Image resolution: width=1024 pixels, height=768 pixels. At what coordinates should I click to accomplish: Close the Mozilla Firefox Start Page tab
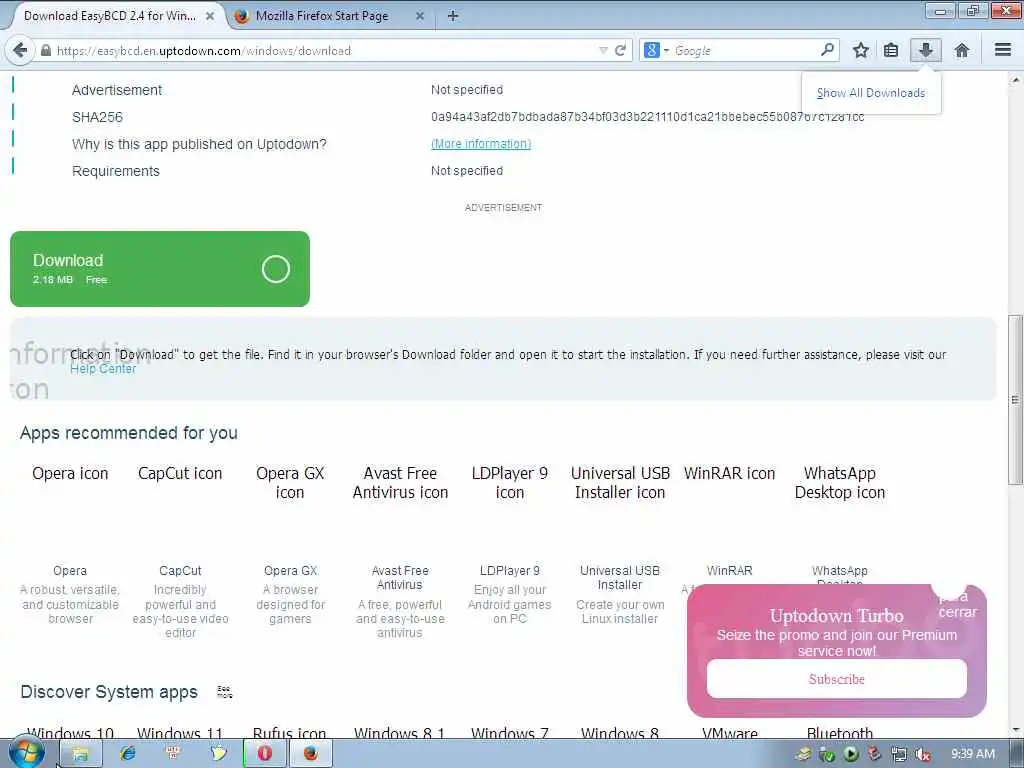point(419,16)
